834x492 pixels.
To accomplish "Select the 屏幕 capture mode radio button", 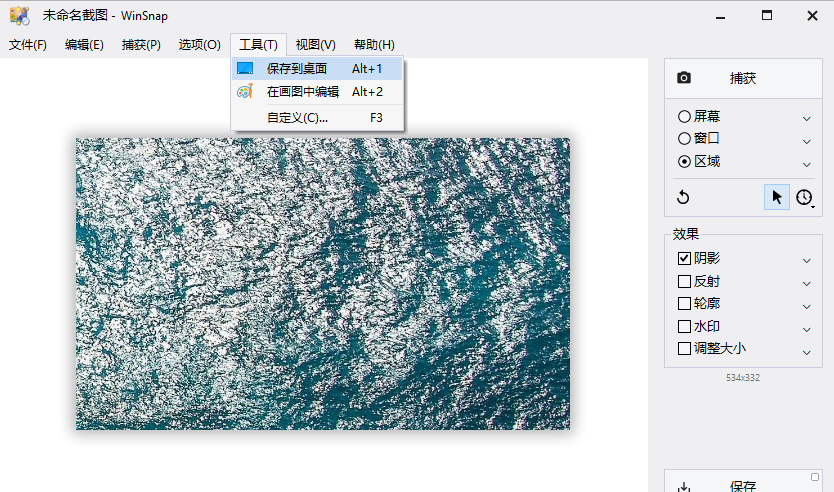I will pos(685,116).
